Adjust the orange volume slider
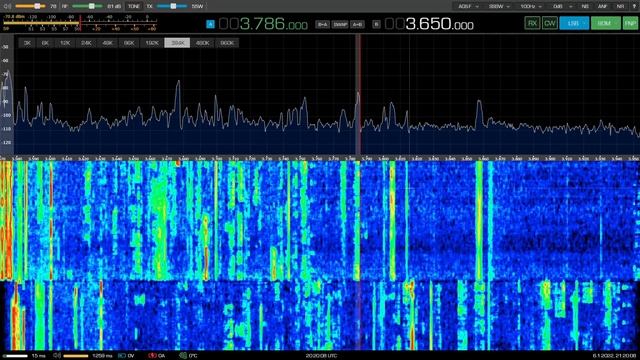 [x=31, y=6]
